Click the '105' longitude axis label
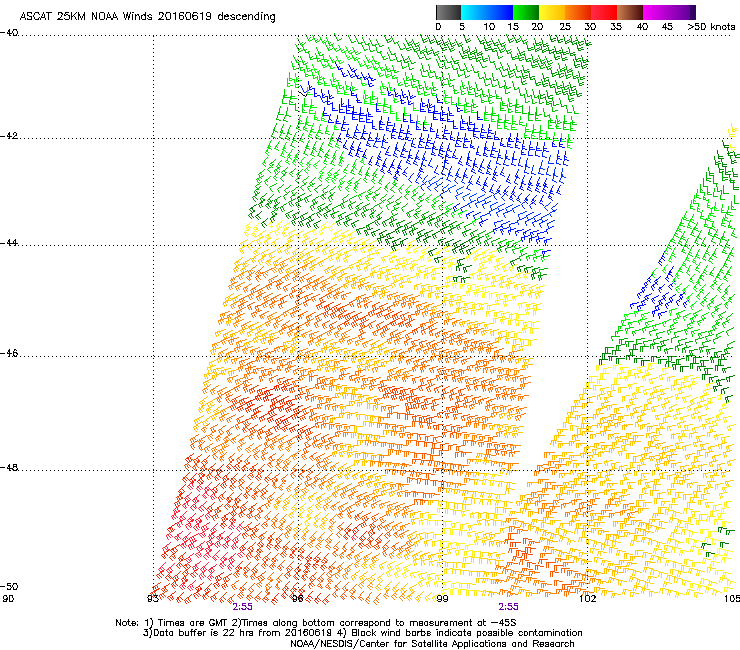The width and height of the screenshot is (740, 650). pos(732,599)
